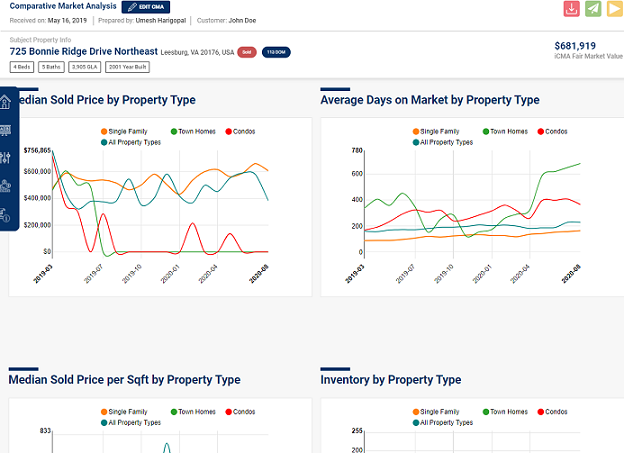
Task: Toggle Town Homes in Inventory chart legend
Action: (505, 412)
